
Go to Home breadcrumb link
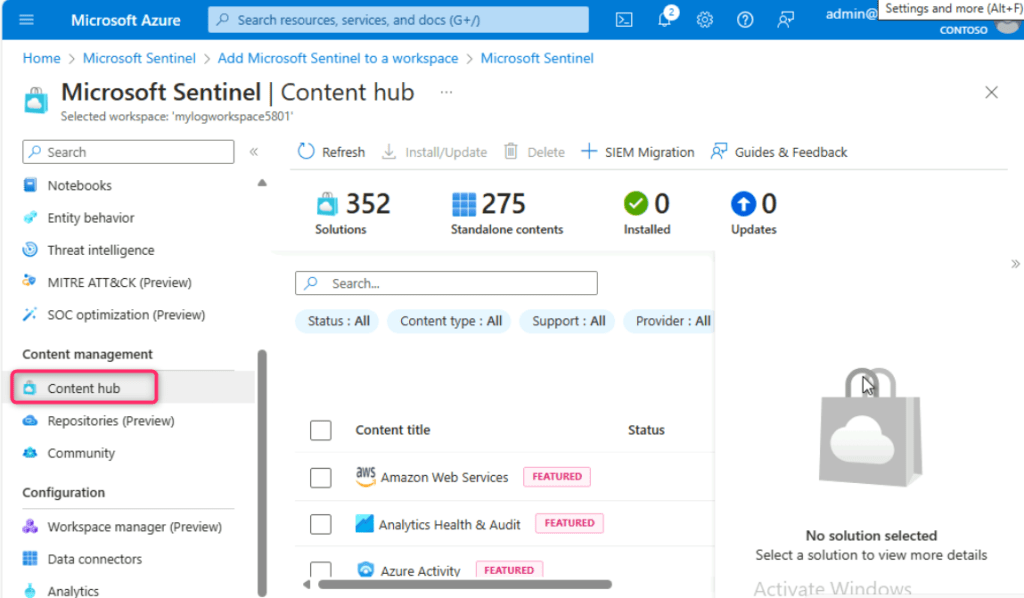point(41,58)
